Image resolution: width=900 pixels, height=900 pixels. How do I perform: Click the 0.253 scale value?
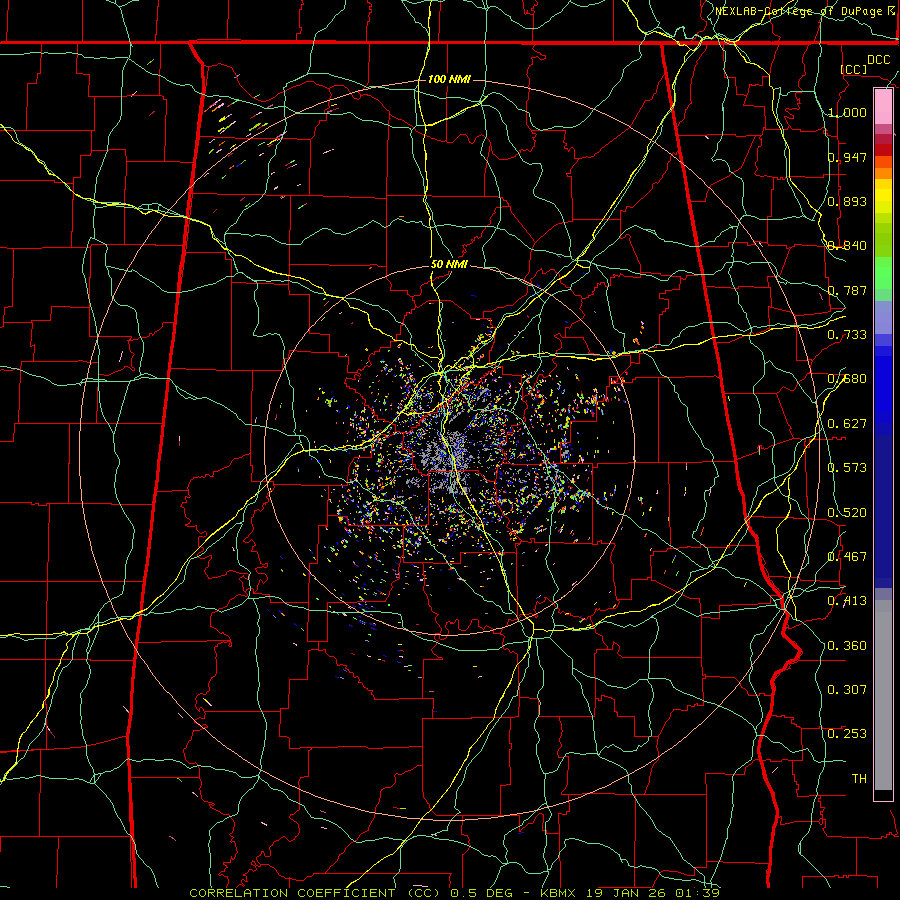tap(847, 734)
